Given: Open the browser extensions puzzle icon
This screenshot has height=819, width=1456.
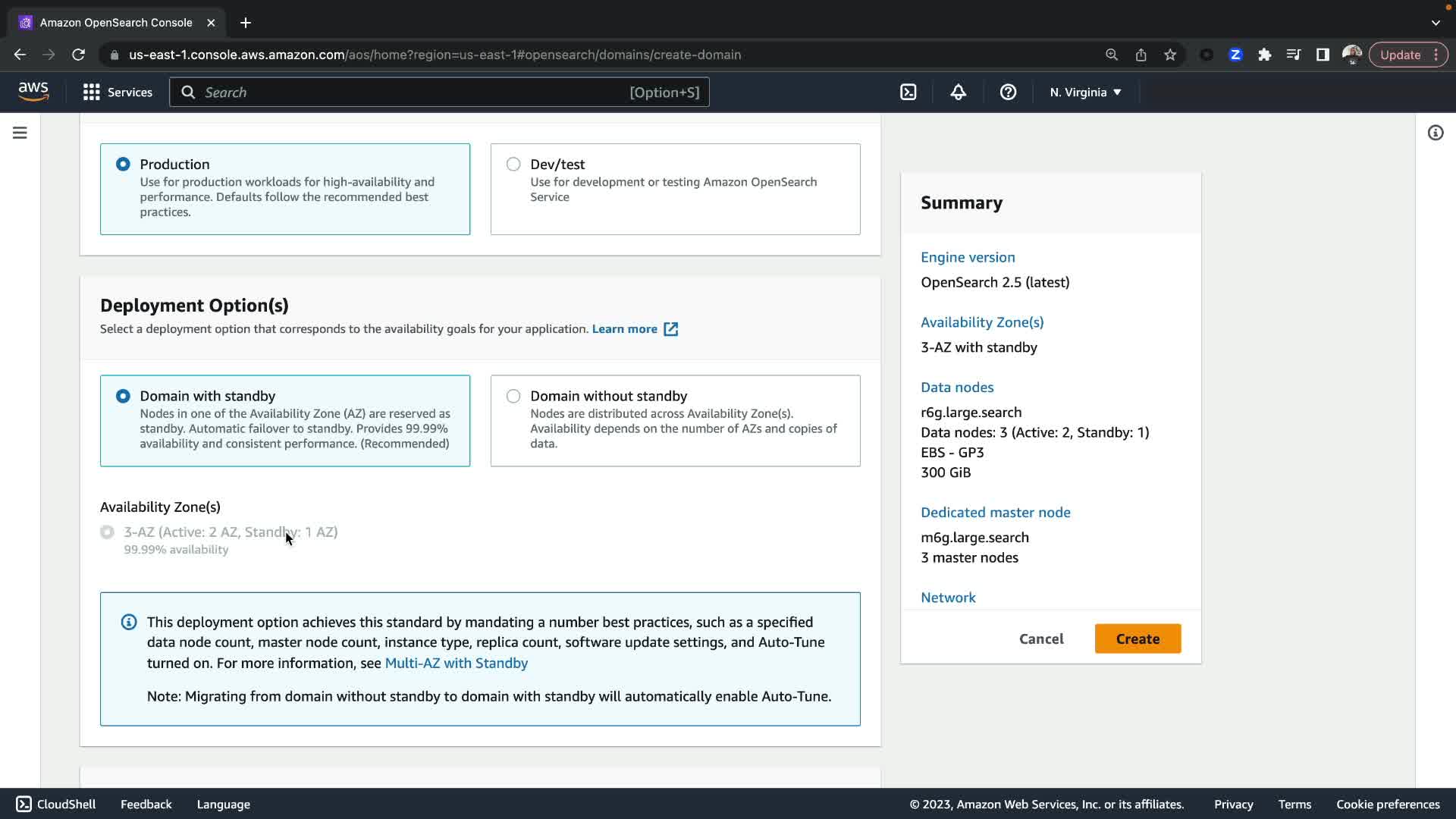Looking at the screenshot, I should click(1264, 55).
